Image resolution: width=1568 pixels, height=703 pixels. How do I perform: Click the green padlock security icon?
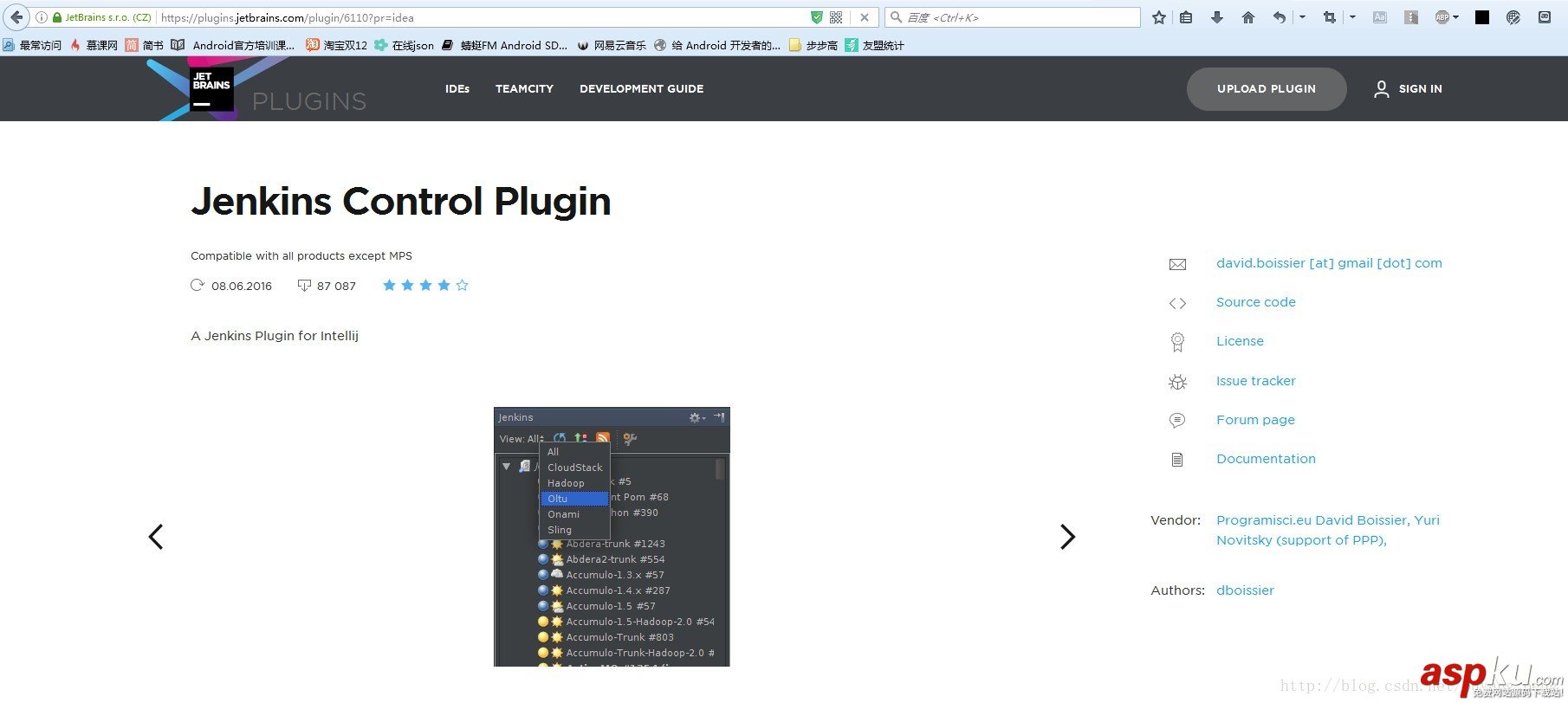[x=56, y=17]
